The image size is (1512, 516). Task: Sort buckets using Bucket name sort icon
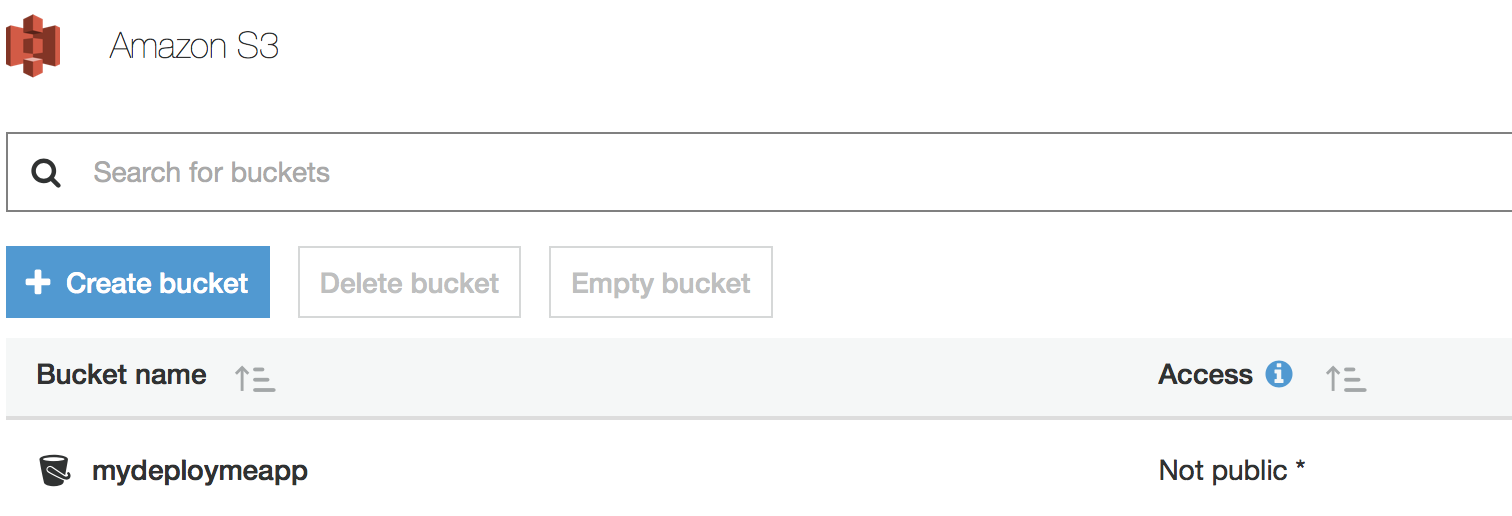pos(254,379)
